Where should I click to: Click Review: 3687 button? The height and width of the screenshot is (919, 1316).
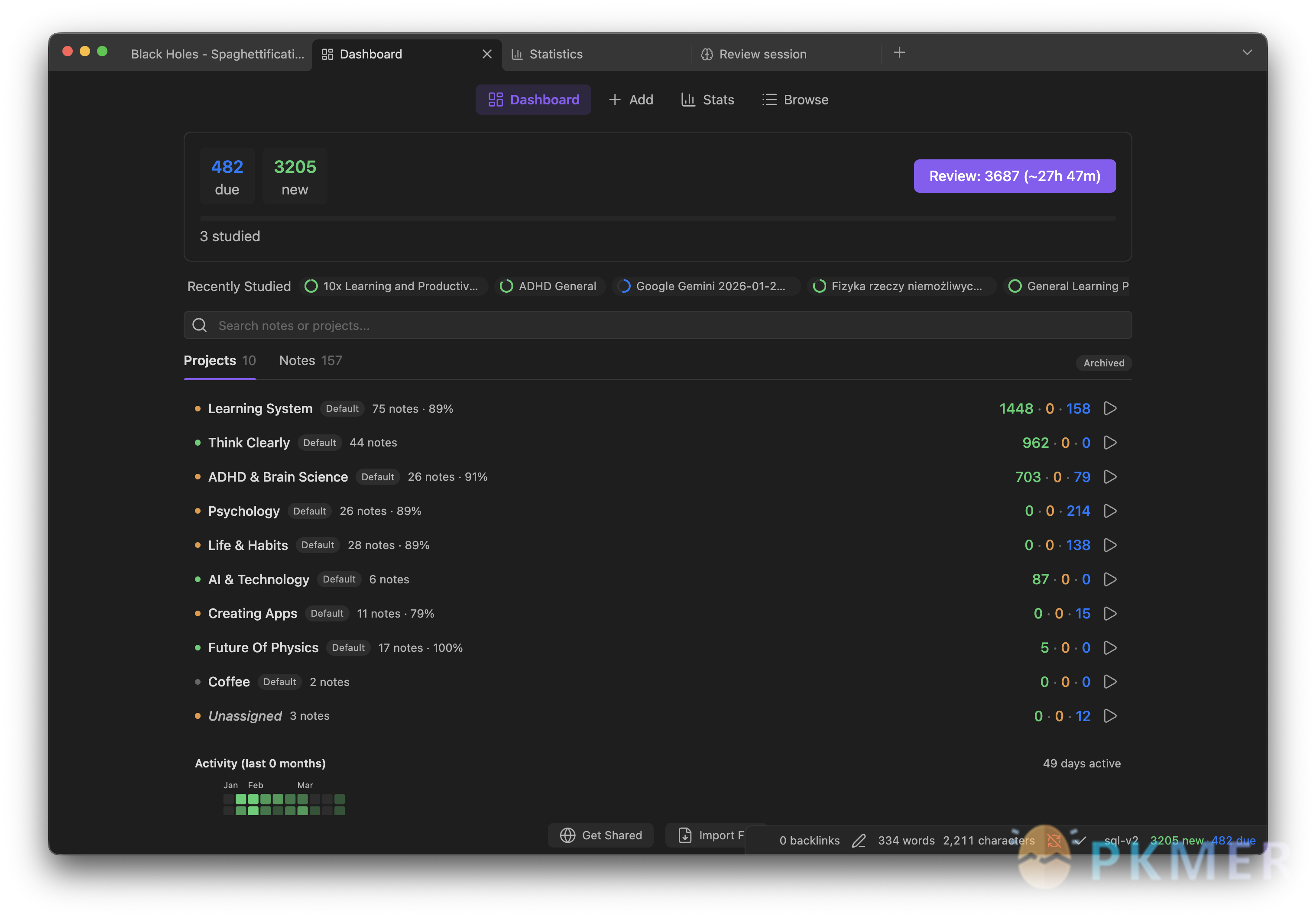(x=1015, y=176)
